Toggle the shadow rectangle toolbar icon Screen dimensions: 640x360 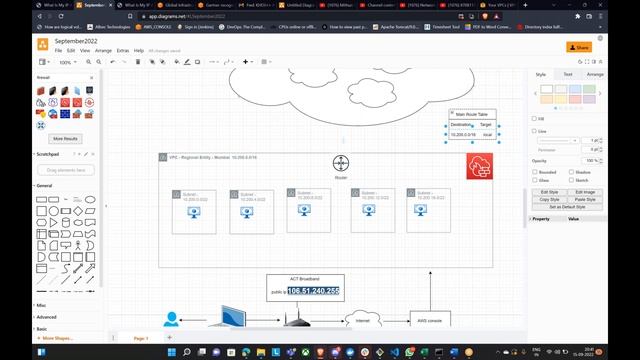click(x=198, y=62)
